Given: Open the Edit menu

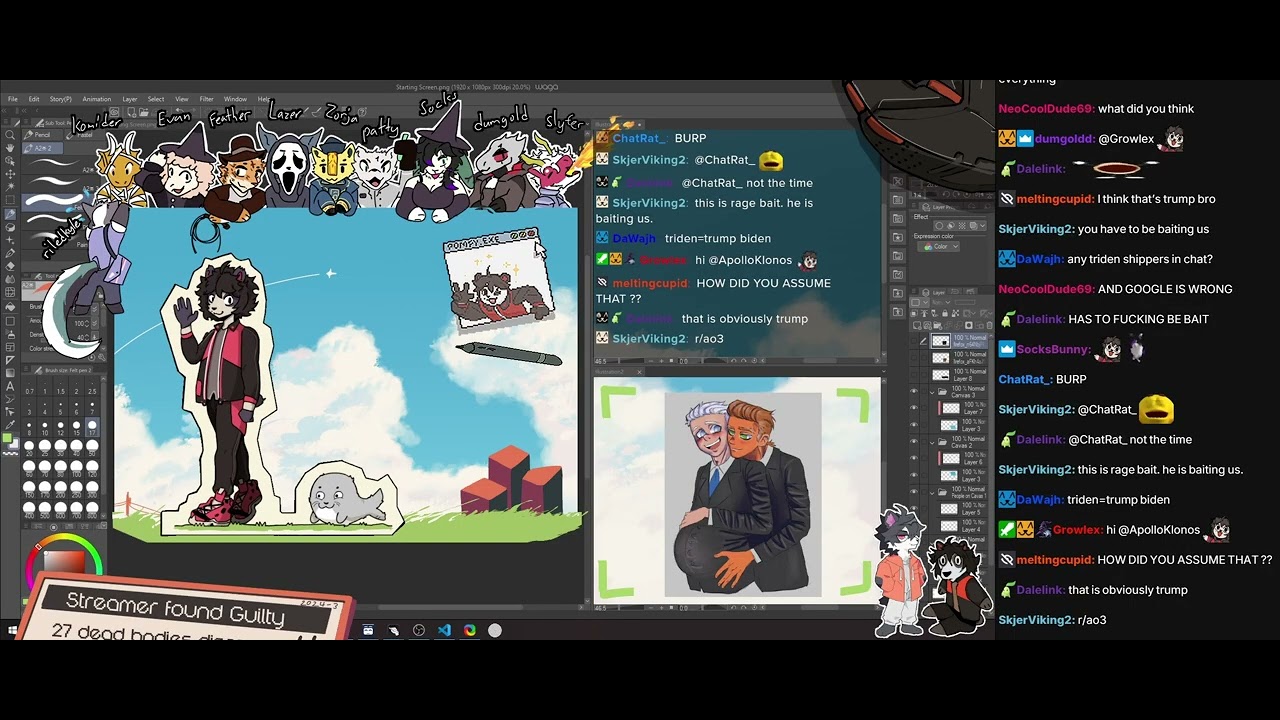Looking at the screenshot, I should click(34, 99).
